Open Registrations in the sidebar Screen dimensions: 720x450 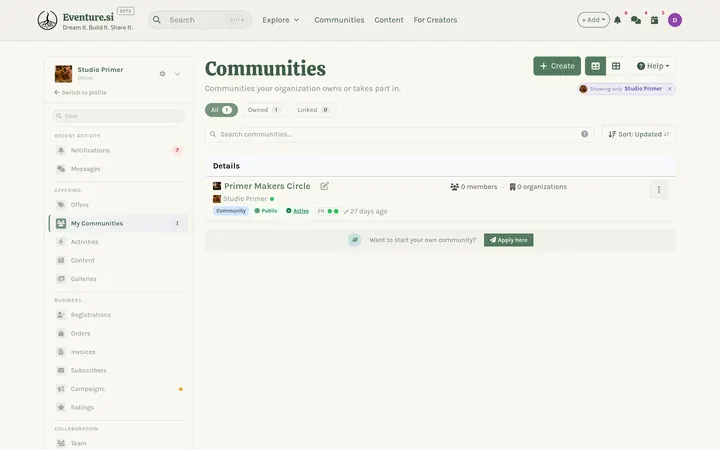click(x=118, y=315)
